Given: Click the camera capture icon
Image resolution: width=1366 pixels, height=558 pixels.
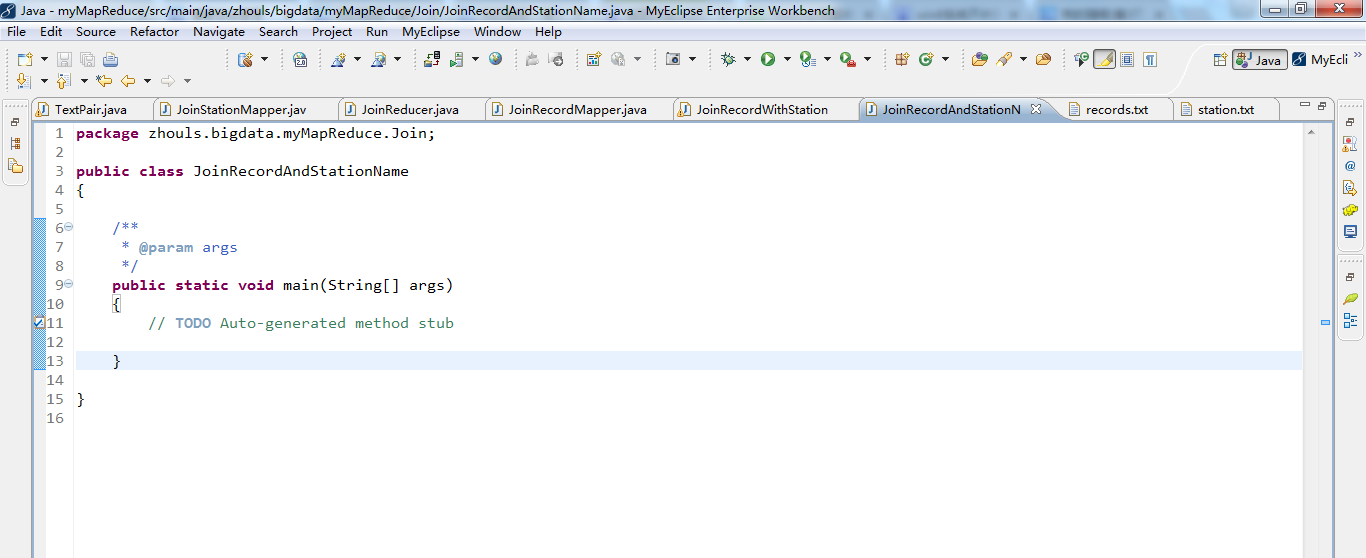Looking at the screenshot, I should 673,60.
